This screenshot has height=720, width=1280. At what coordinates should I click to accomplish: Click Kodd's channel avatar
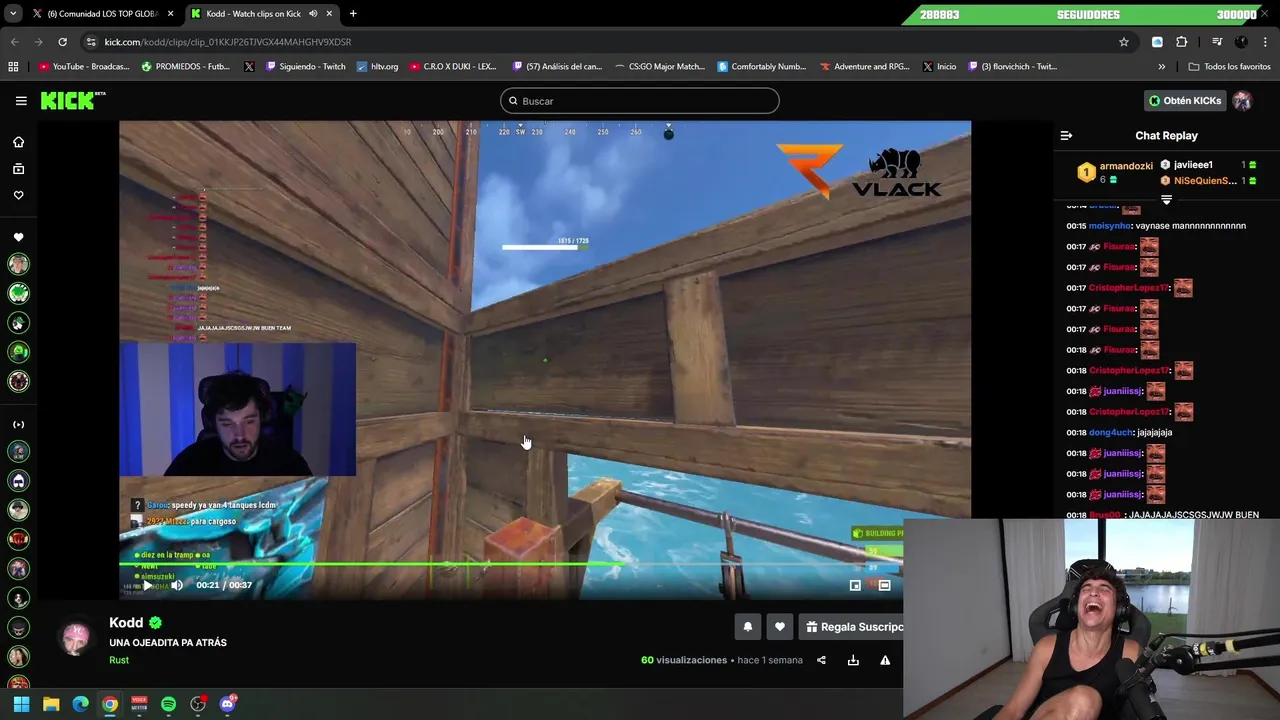click(76, 639)
